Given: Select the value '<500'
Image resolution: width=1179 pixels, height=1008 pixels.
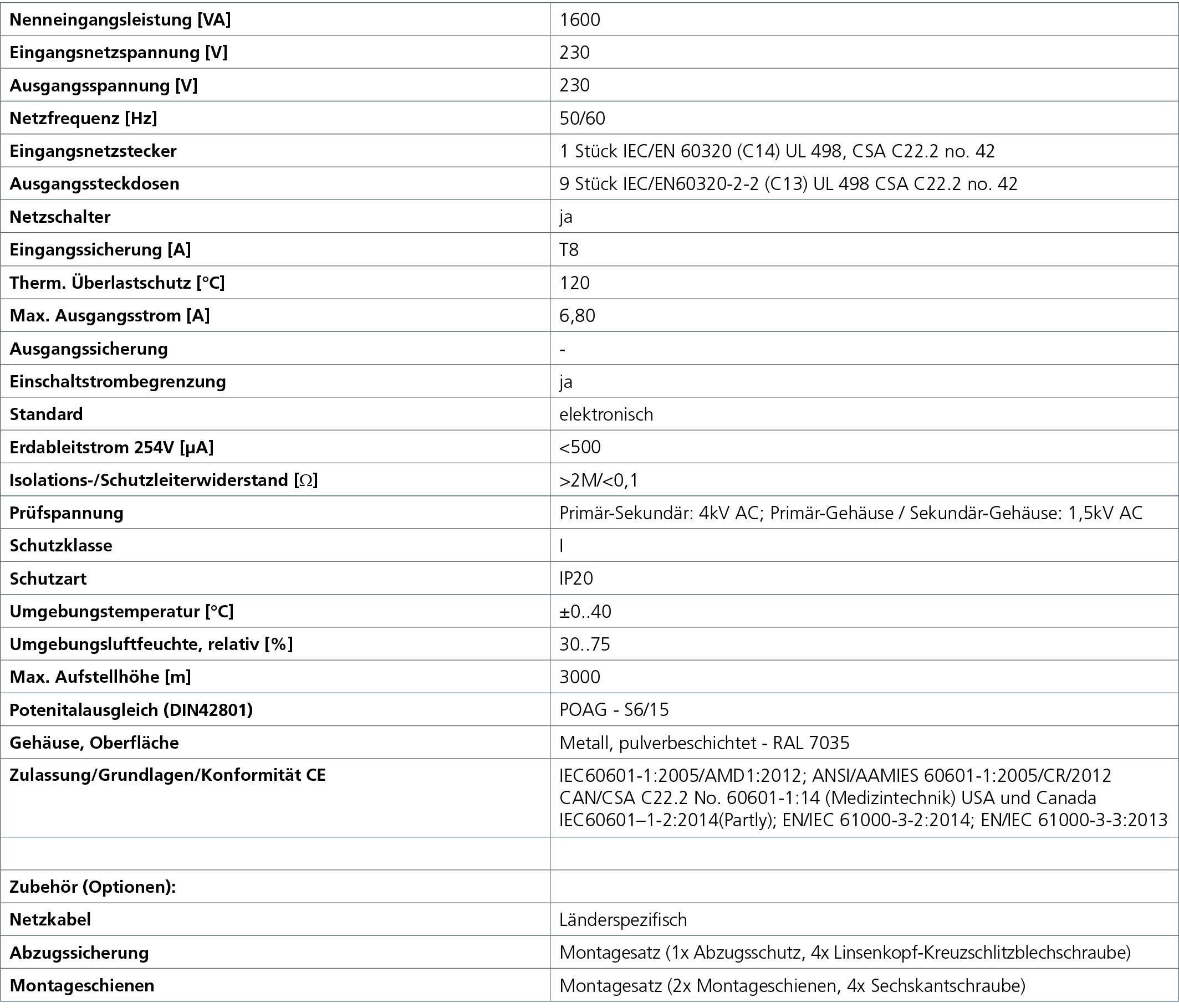Looking at the screenshot, I should point(580,447).
